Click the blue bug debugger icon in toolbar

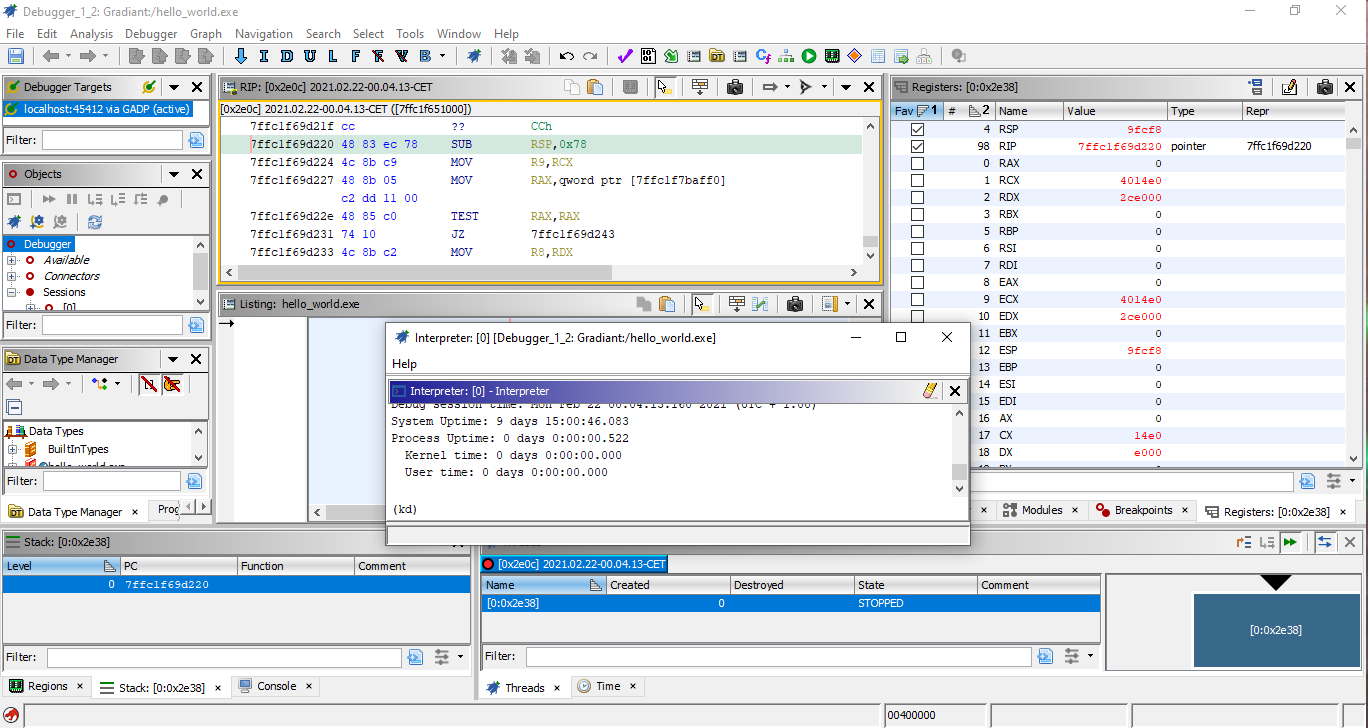point(474,56)
